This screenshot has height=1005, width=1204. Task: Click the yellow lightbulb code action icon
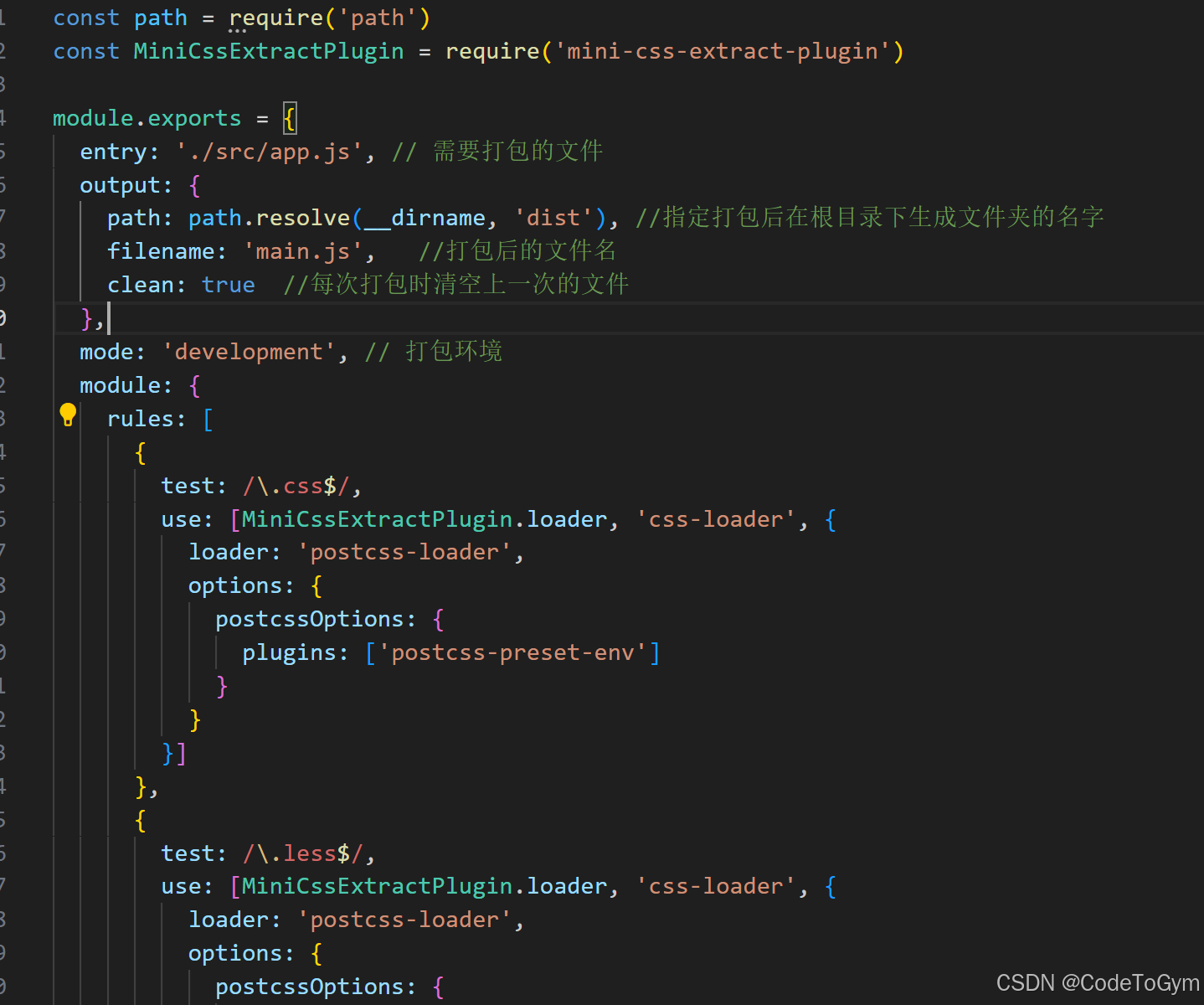(x=68, y=415)
